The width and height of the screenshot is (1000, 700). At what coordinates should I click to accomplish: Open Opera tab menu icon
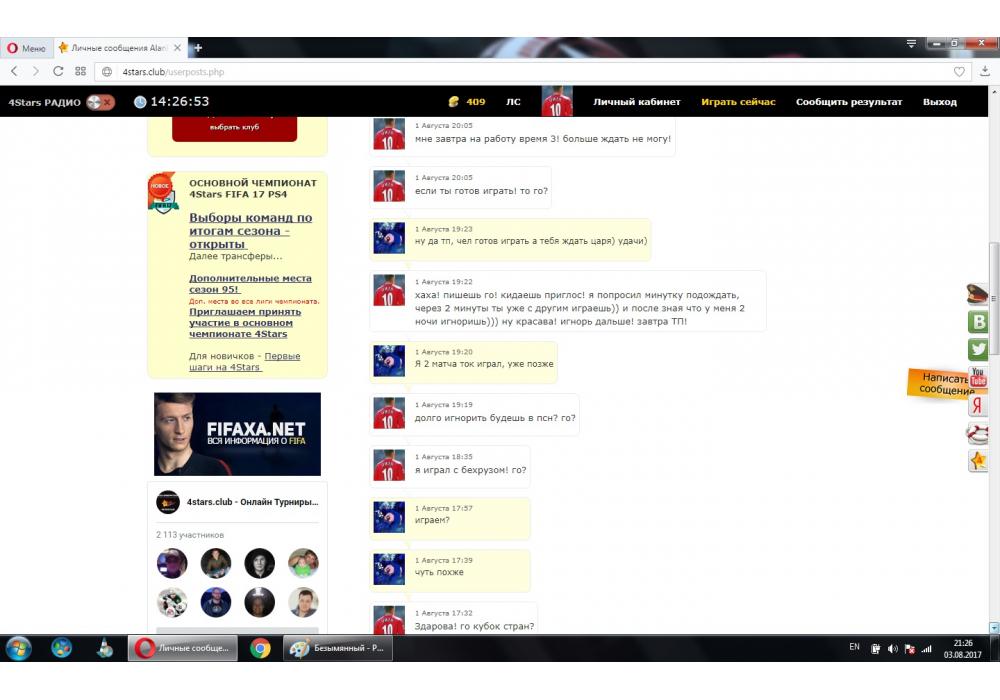(x=911, y=43)
